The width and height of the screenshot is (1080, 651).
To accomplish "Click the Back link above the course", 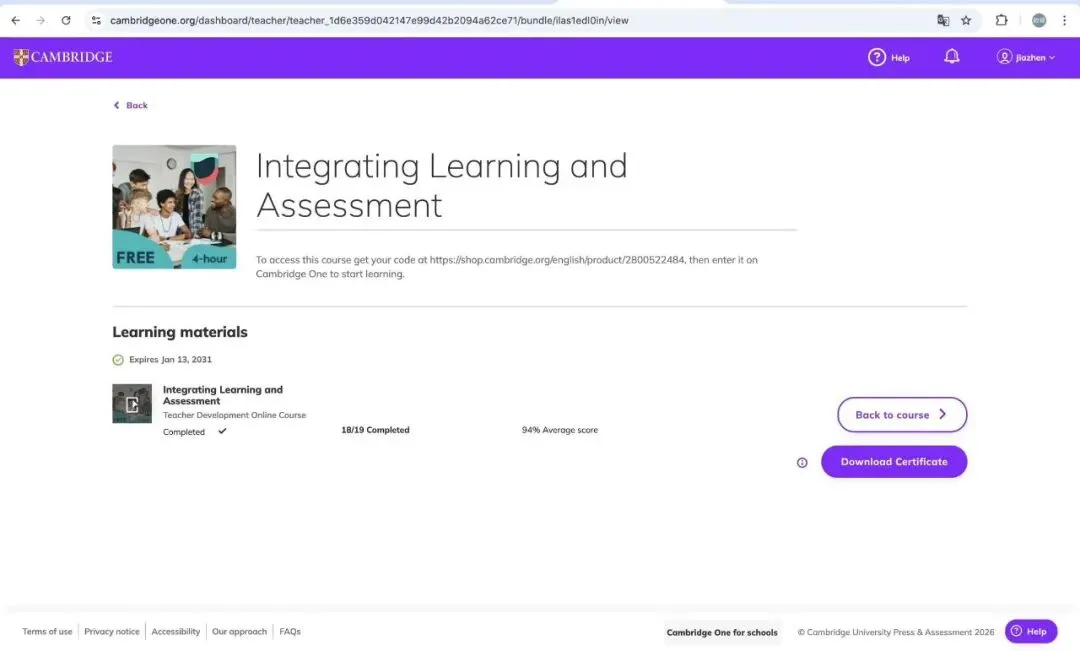I will coord(130,105).
